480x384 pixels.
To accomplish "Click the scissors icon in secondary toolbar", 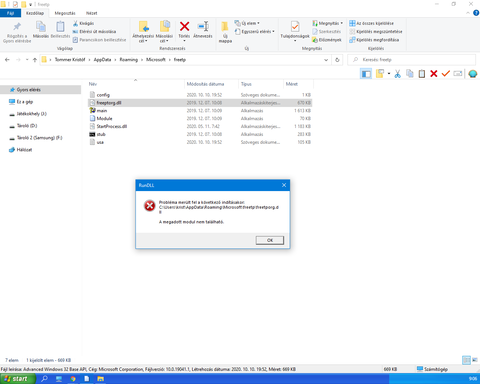I will click(x=397, y=74).
